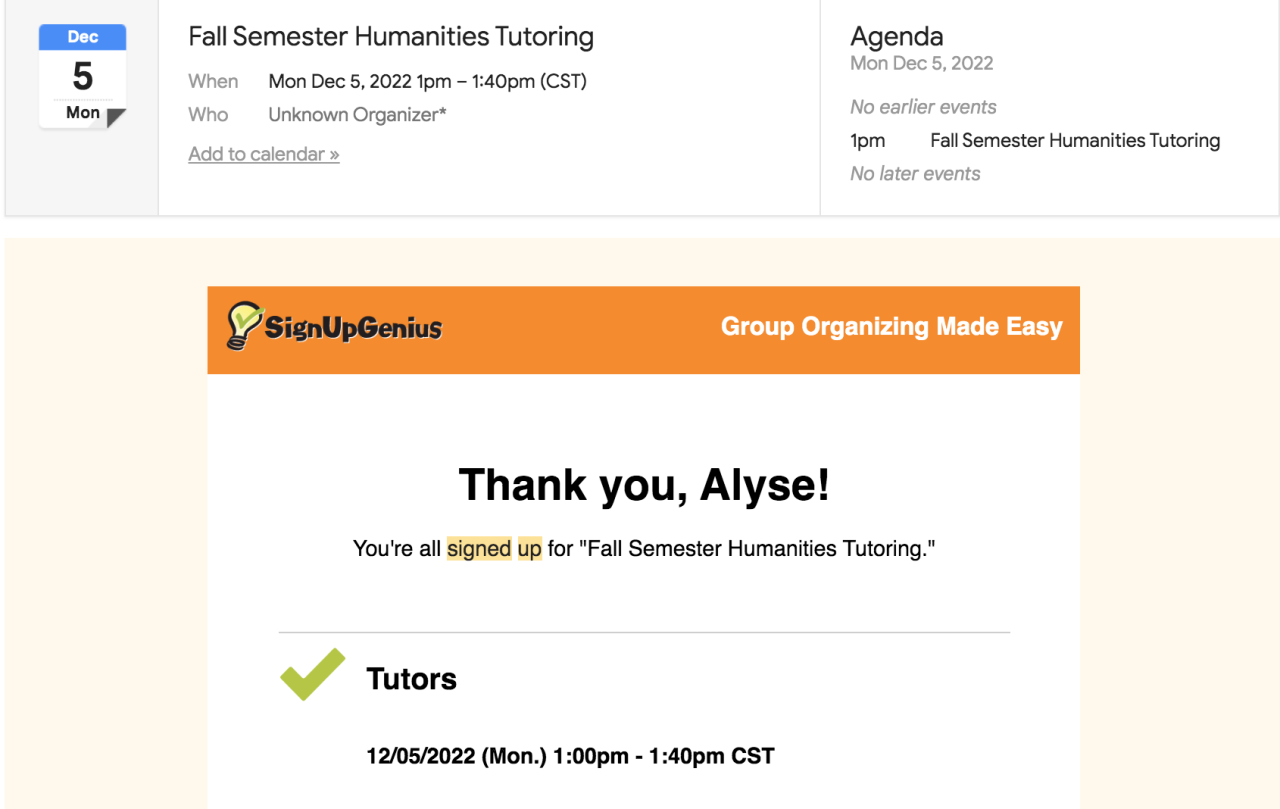Click the blue Dec header on calendar icon

click(83, 37)
